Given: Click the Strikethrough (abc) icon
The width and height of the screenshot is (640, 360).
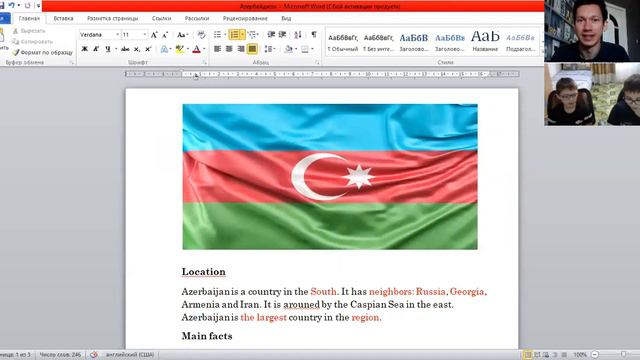Looking at the screenshot, I should point(125,49).
